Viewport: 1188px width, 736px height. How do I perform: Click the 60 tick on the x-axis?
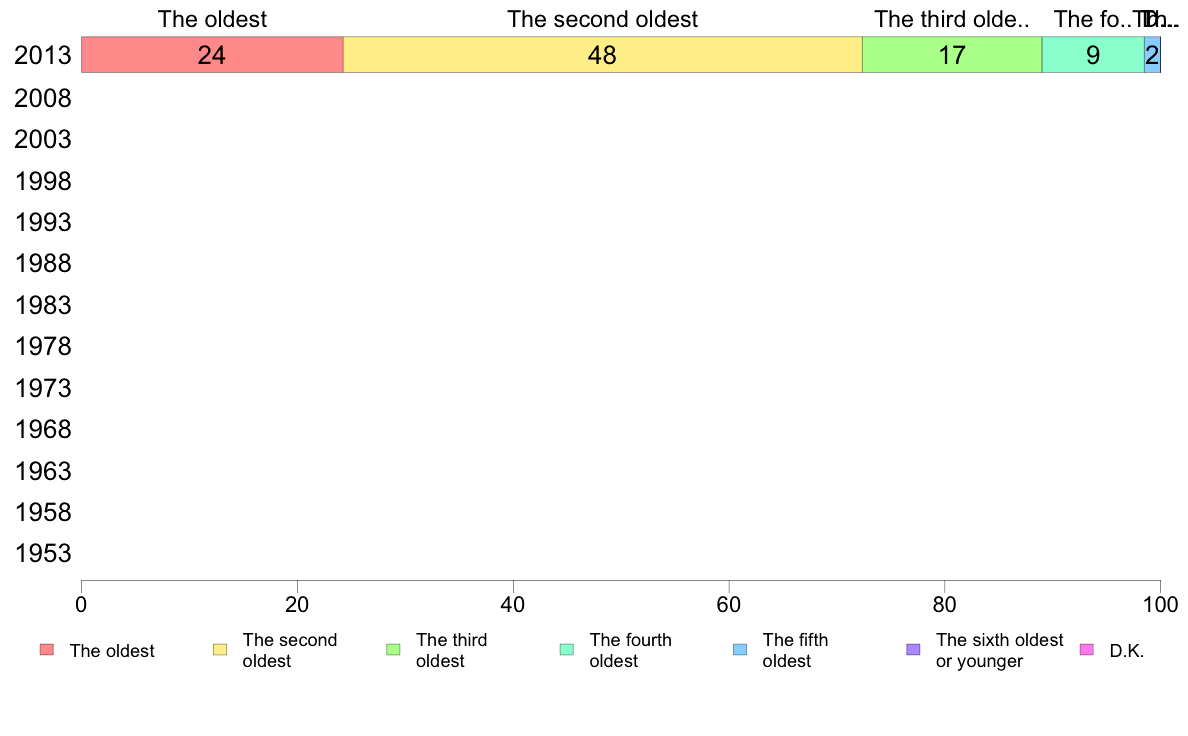[x=729, y=604]
